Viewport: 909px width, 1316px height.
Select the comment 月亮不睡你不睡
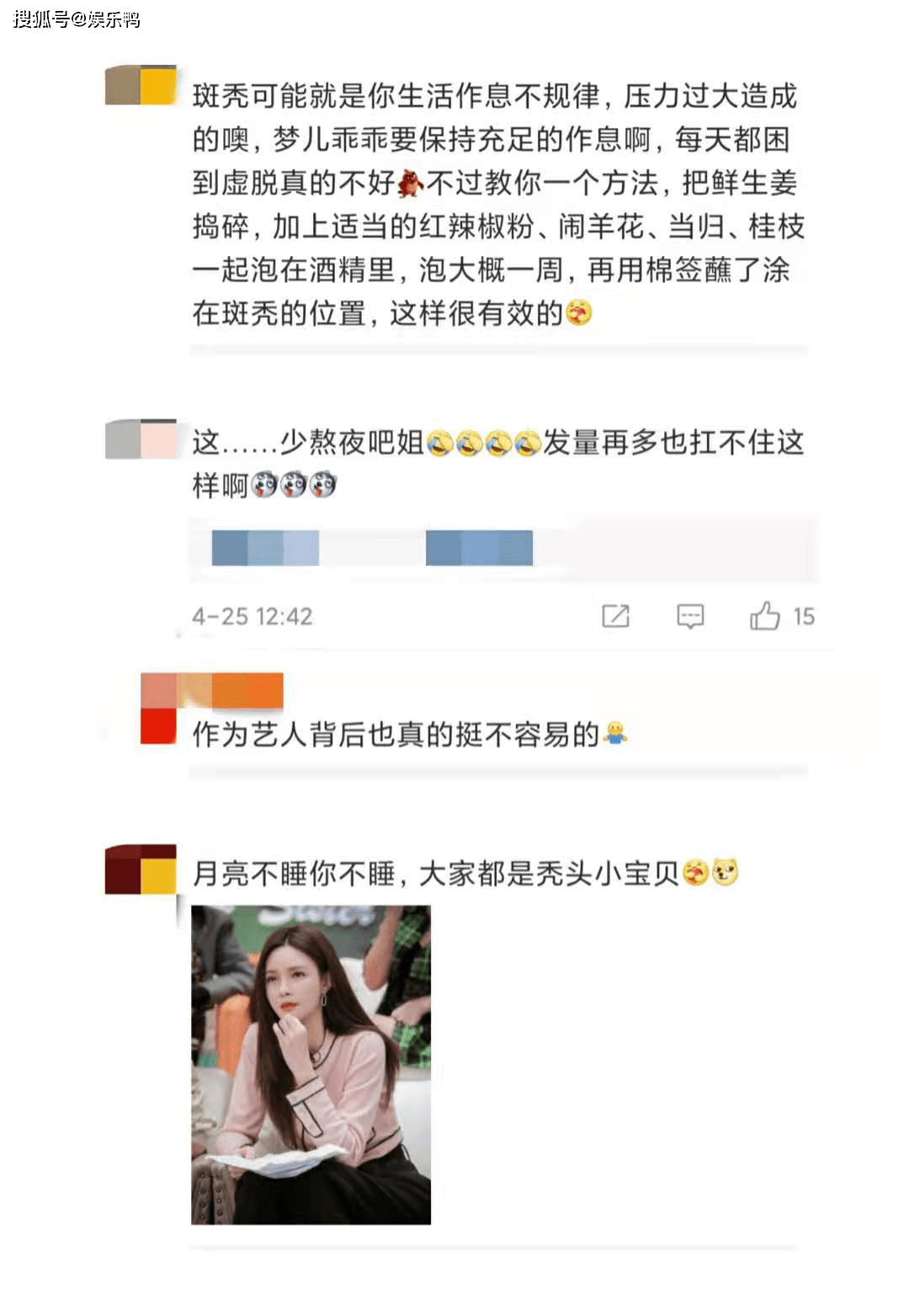pyautogui.click(x=465, y=873)
